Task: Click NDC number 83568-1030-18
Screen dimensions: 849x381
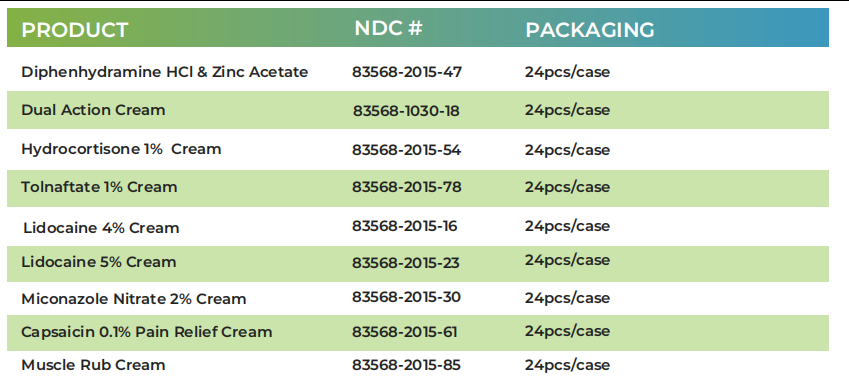Action: tap(406, 111)
